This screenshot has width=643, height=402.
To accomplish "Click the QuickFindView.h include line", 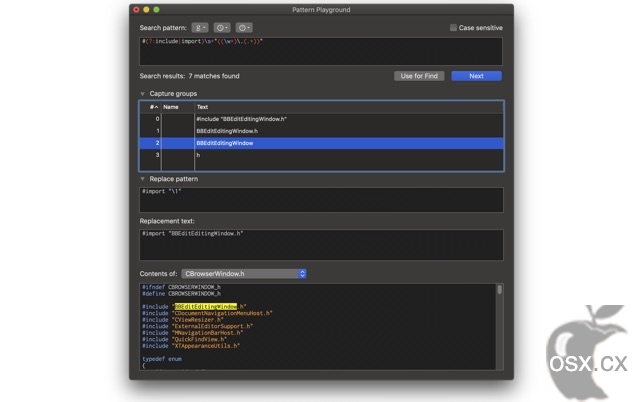I will pyautogui.click(x=184, y=339).
